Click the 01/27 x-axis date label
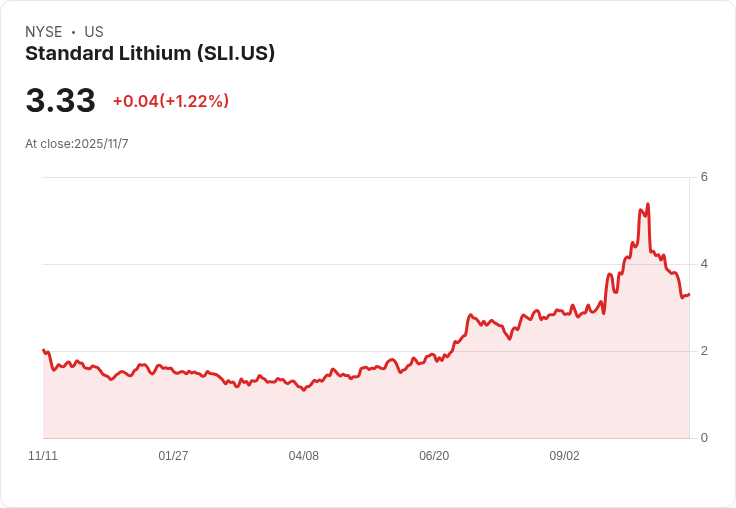Image resolution: width=736 pixels, height=508 pixels. point(173,456)
